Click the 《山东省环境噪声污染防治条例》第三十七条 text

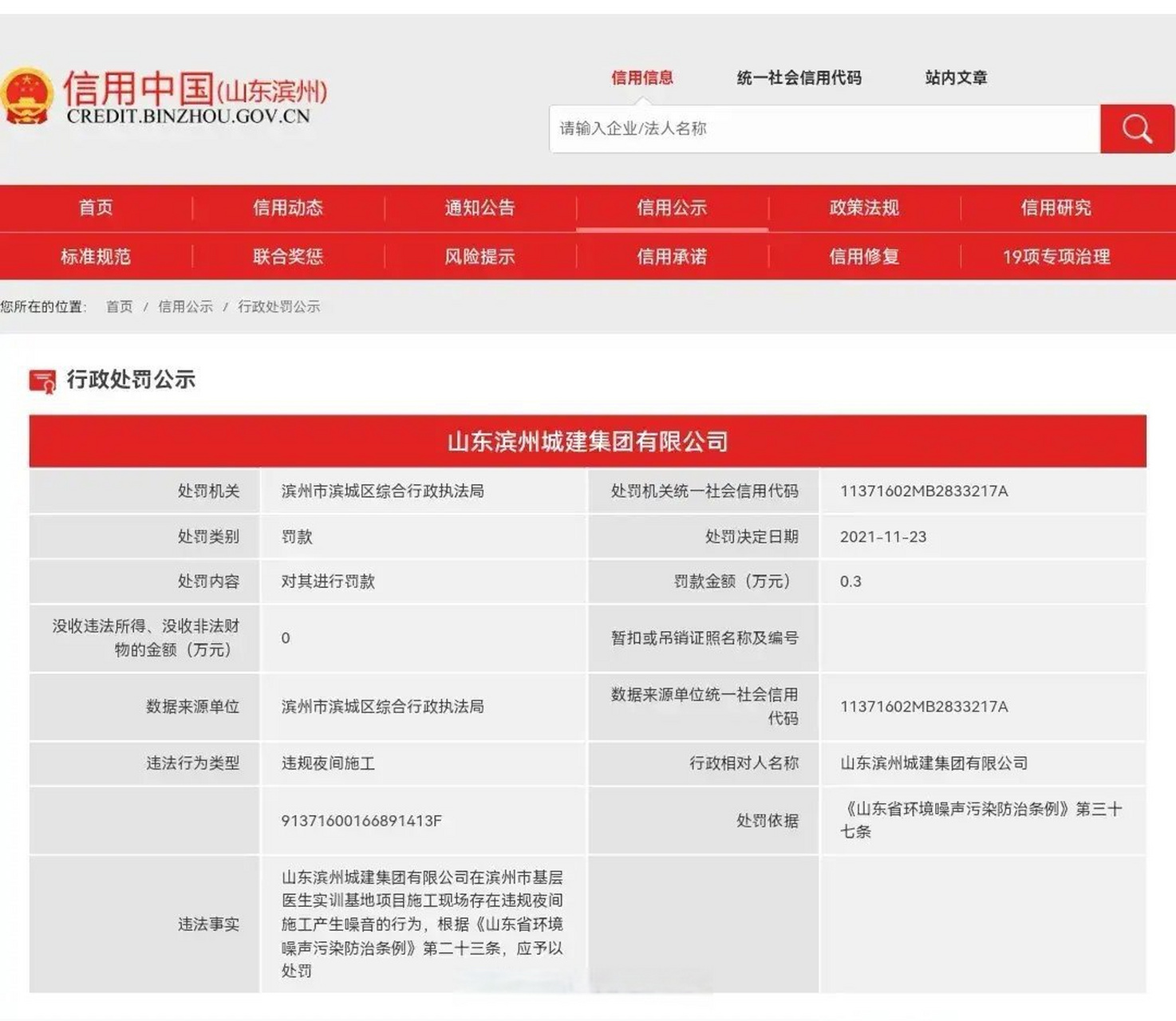pyautogui.click(x=981, y=821)
